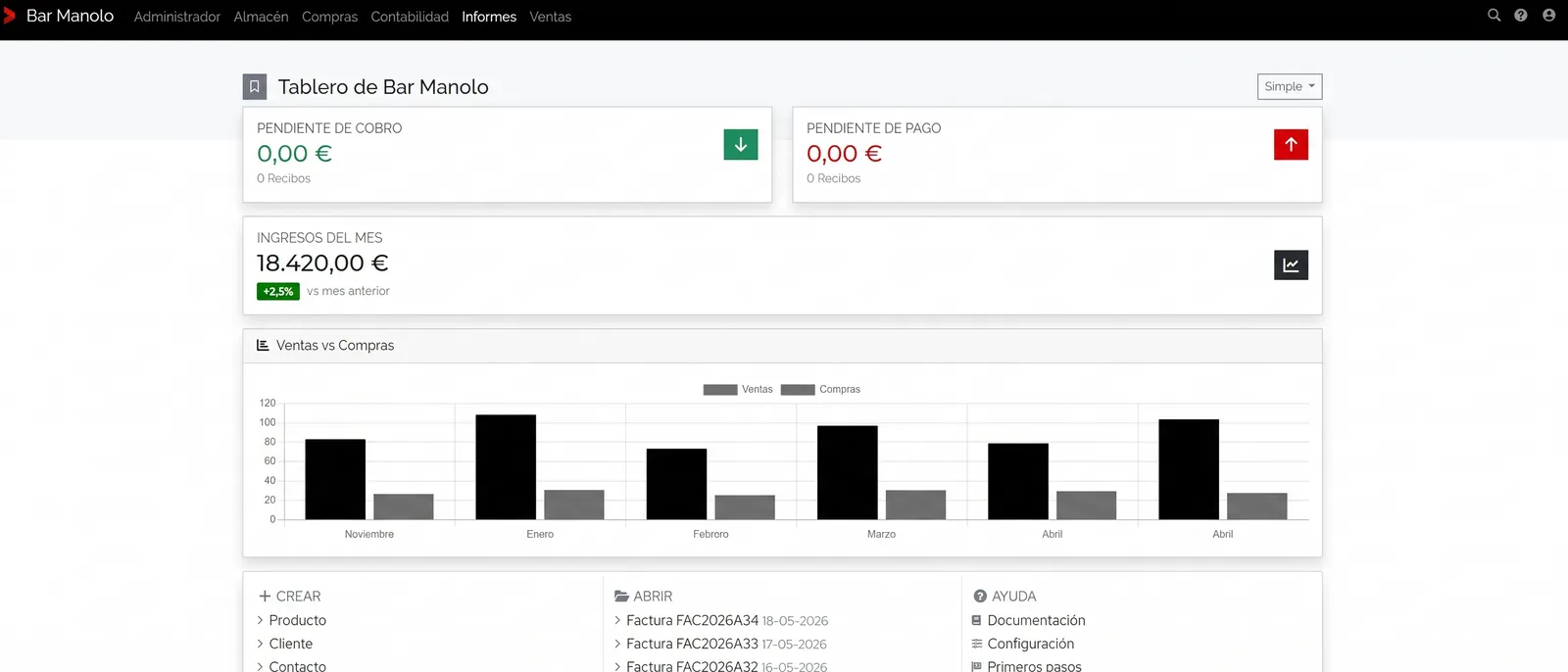Go to Bar Manolo home link

click(x=70, y=16)
